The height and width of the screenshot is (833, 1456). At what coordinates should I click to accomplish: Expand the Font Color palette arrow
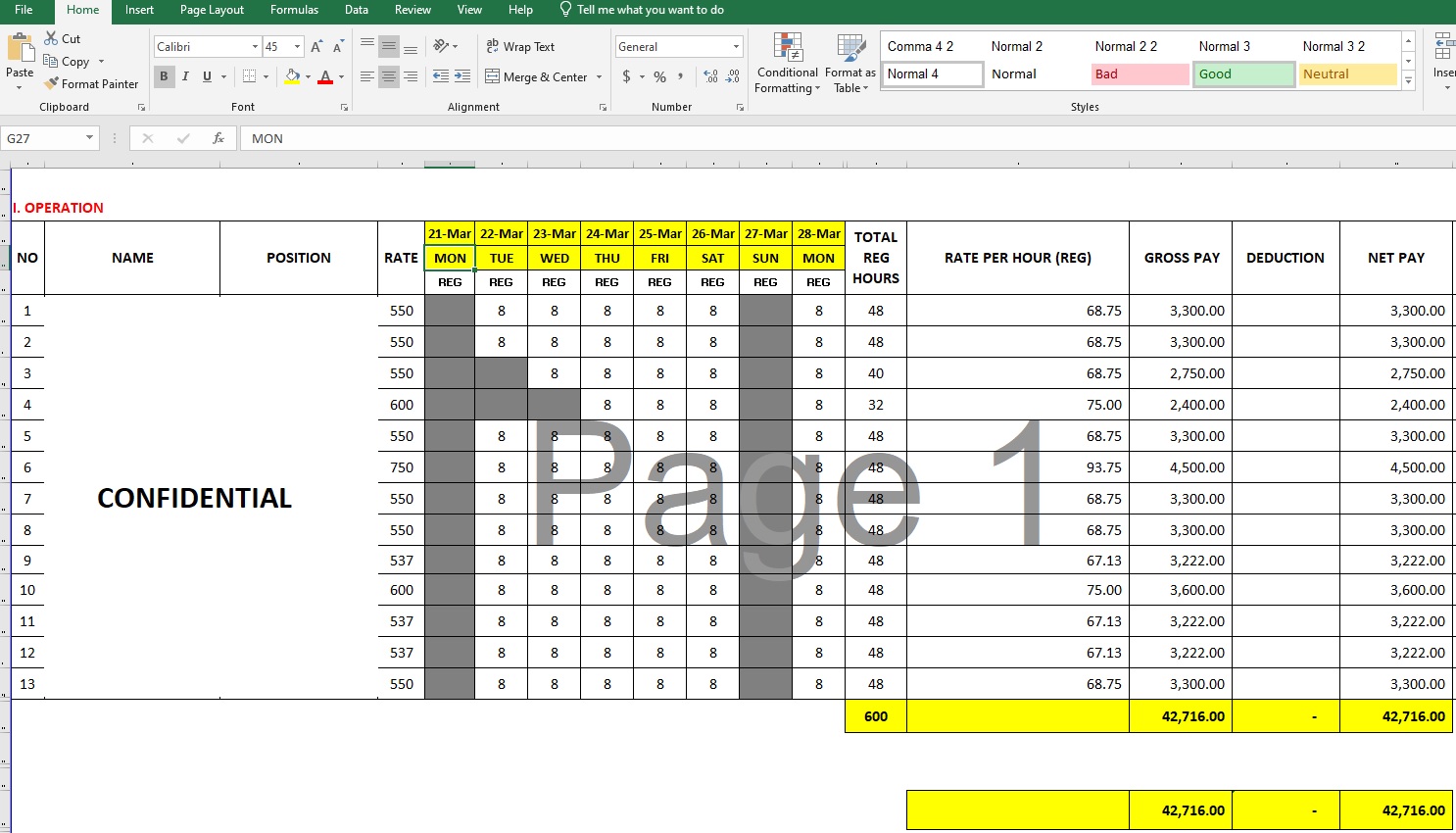(341, 76)
